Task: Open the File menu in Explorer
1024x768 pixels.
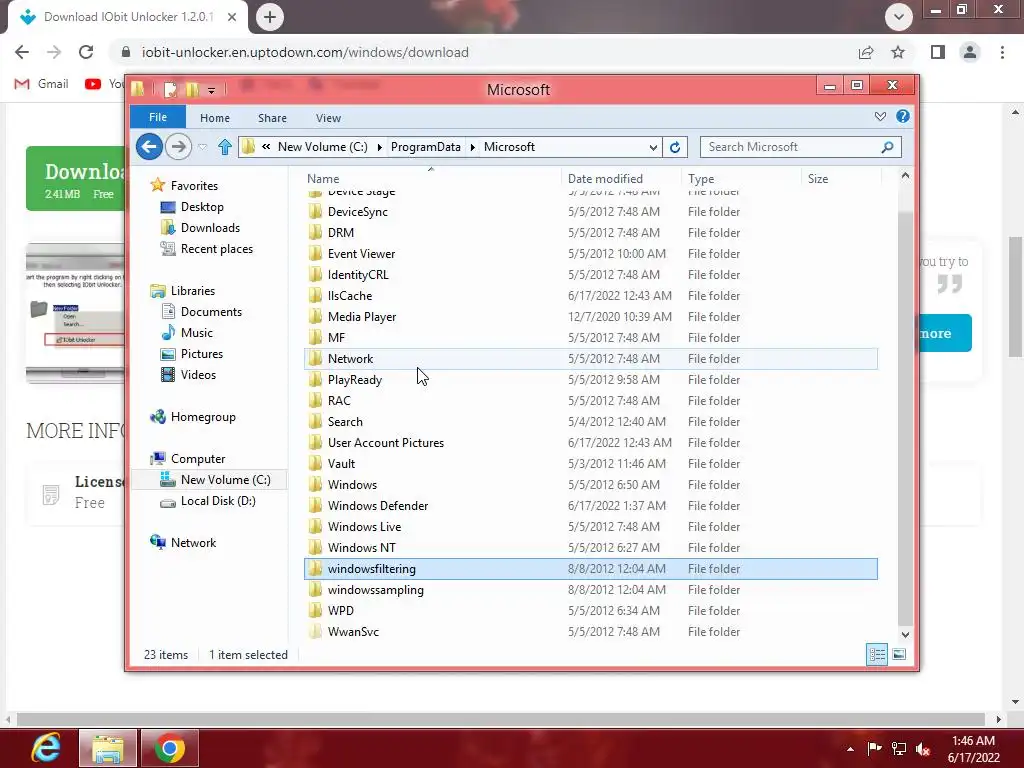Action: 158,117
